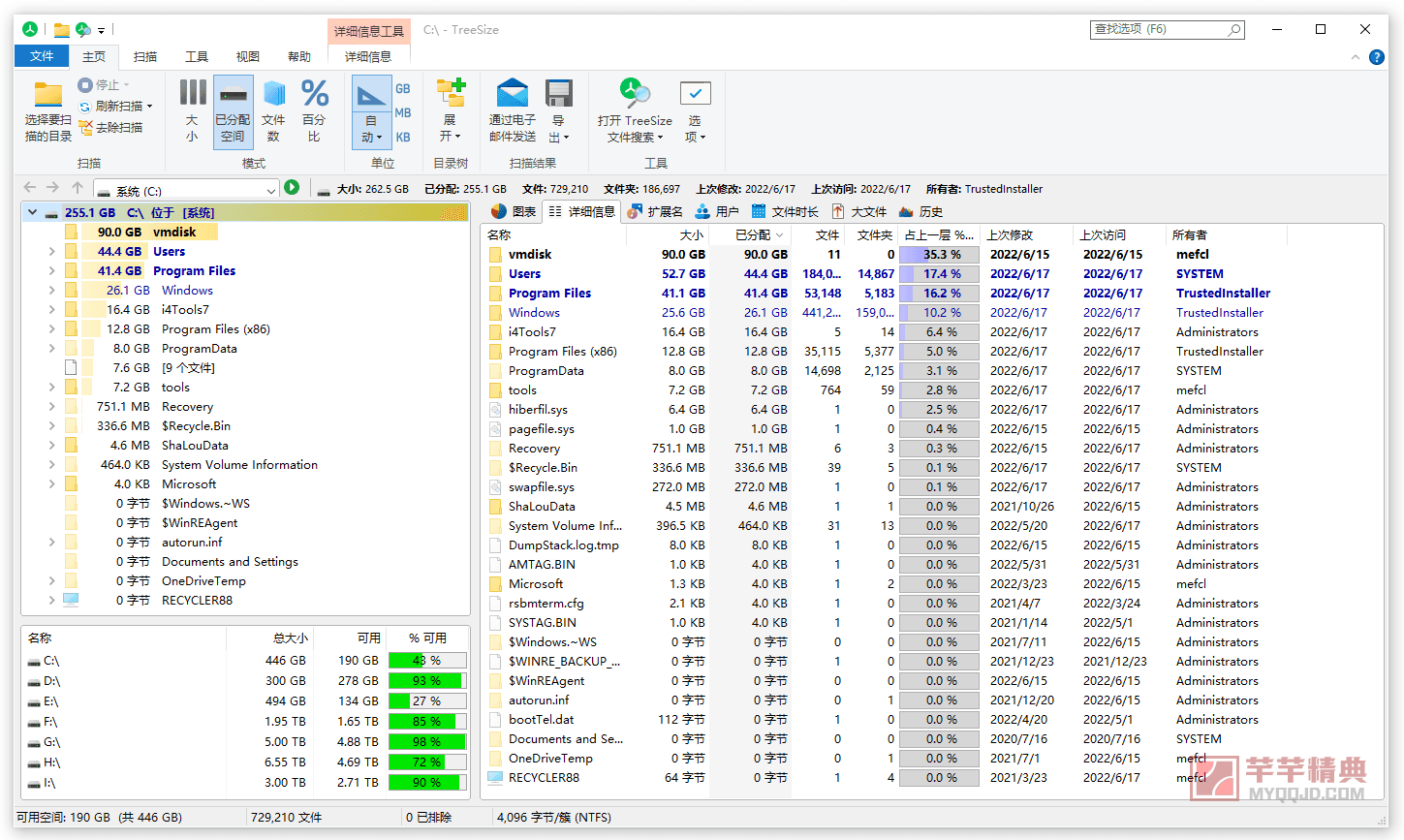Screen dimensions: 1404x840
Task: Open the 工具 ribbon tab
Action: [x=197, y=56]
